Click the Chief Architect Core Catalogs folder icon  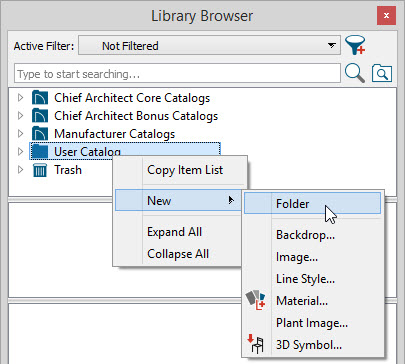click(40, 98)
